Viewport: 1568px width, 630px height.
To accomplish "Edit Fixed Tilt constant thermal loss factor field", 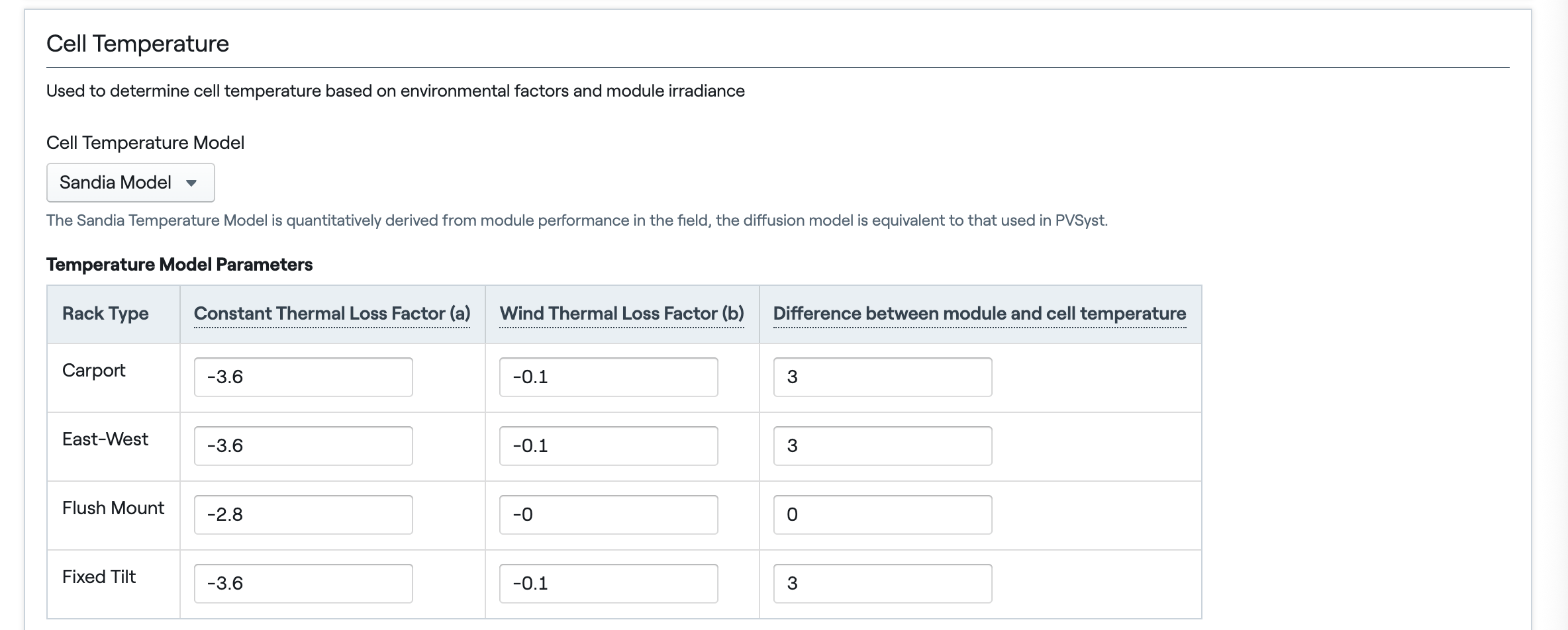I will [303, 584].
